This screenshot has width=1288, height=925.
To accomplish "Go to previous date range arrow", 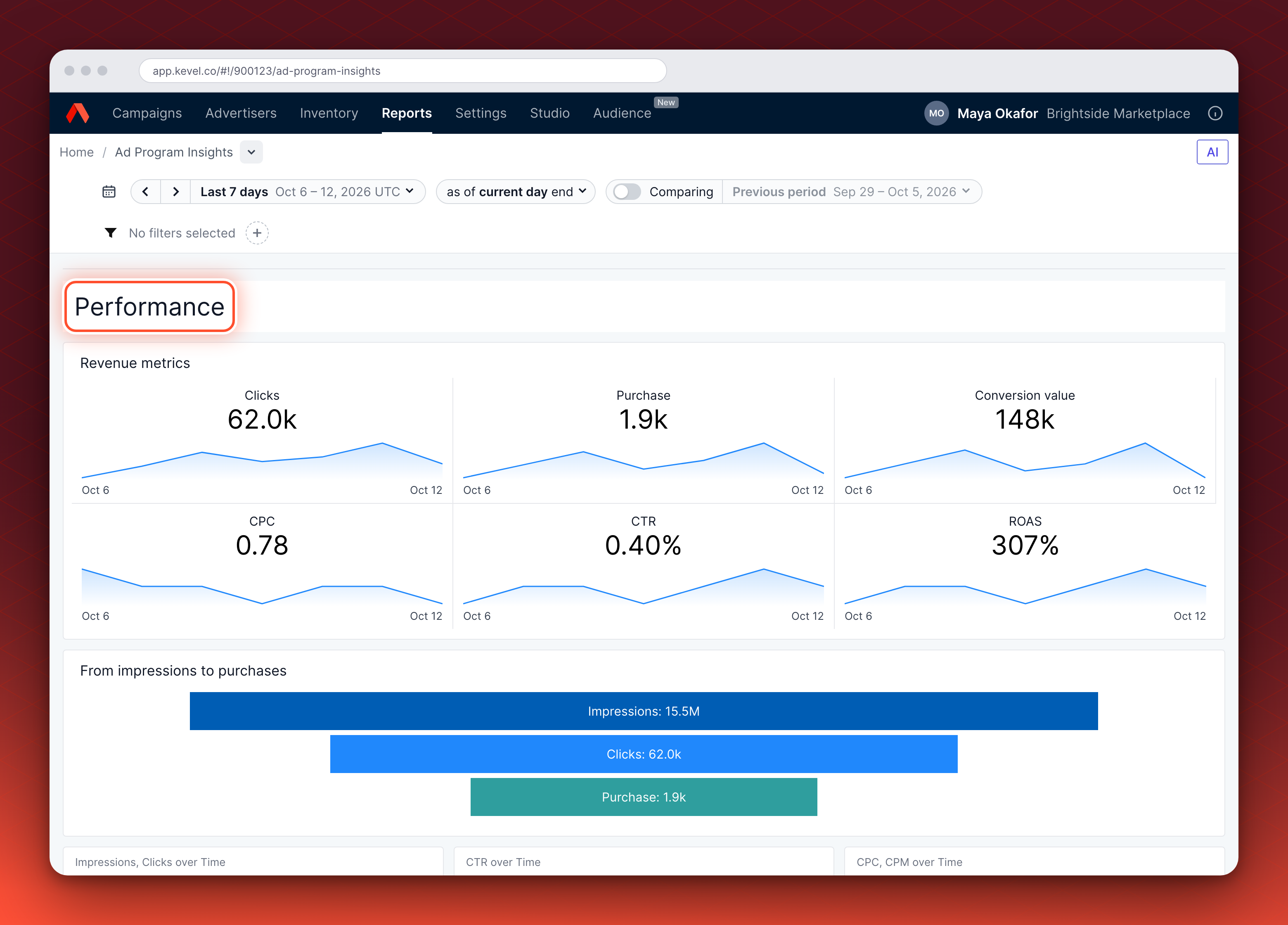I will point(145,192).
